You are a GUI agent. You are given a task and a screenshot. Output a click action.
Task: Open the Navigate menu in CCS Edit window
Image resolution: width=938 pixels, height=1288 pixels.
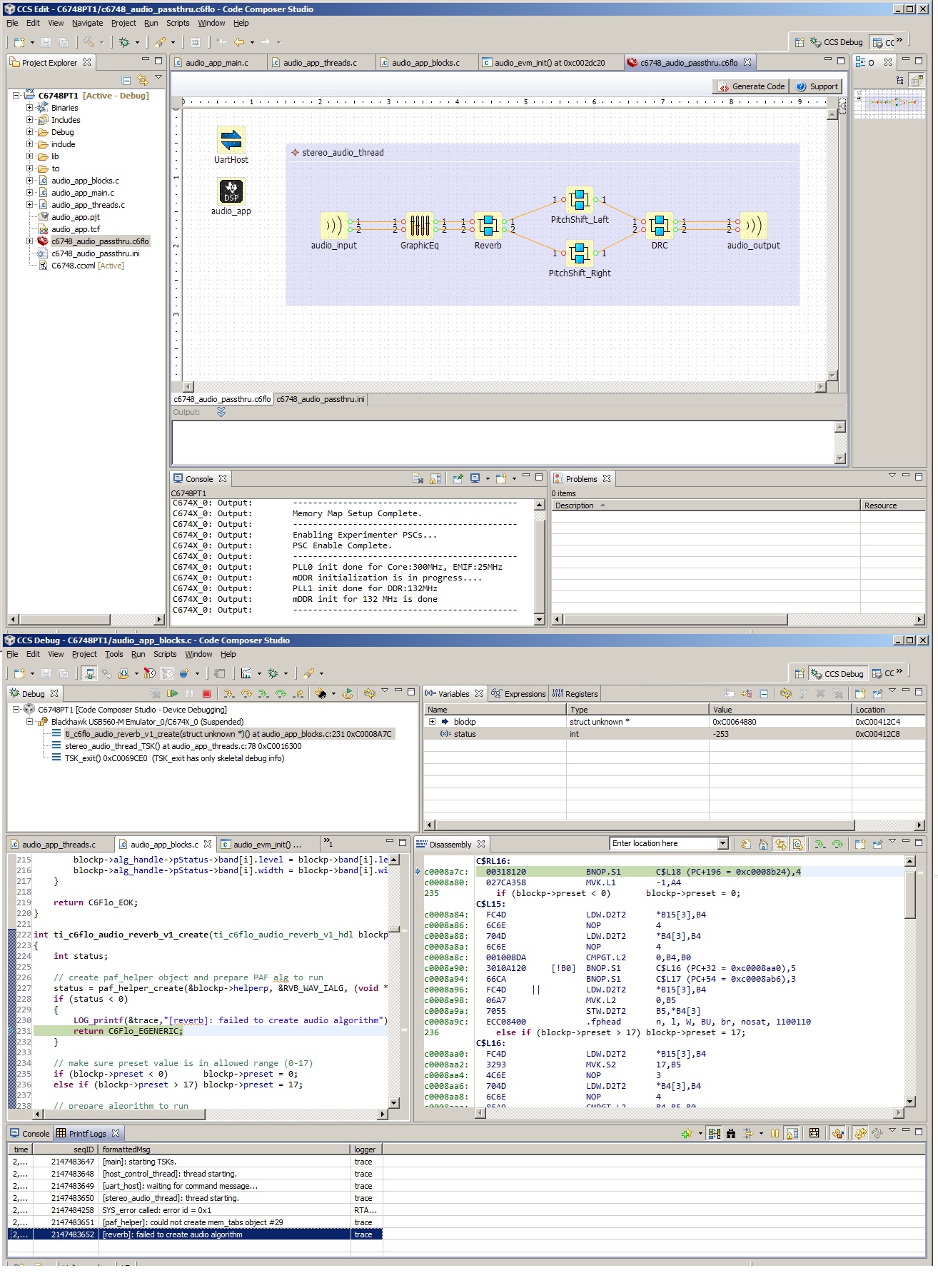[87, 23]
